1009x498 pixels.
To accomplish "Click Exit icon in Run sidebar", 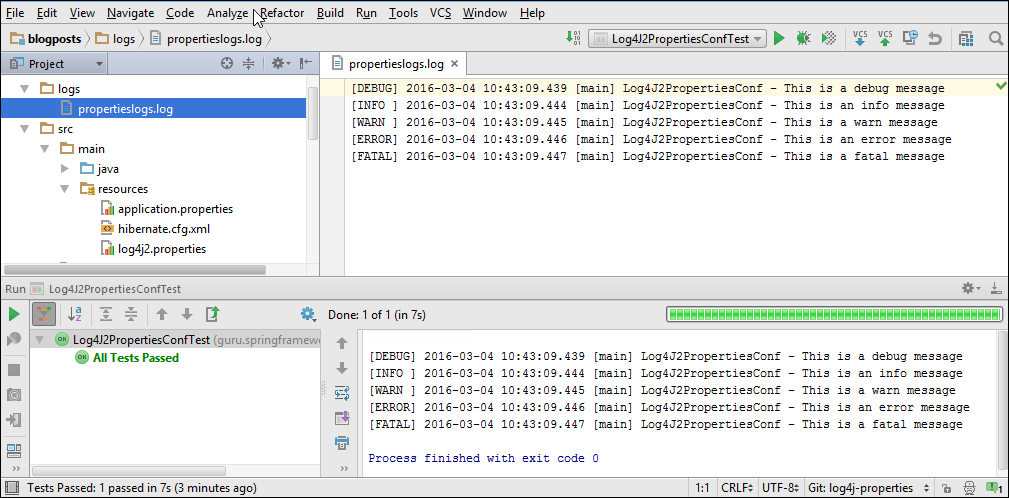I will (x=14, y=420).
